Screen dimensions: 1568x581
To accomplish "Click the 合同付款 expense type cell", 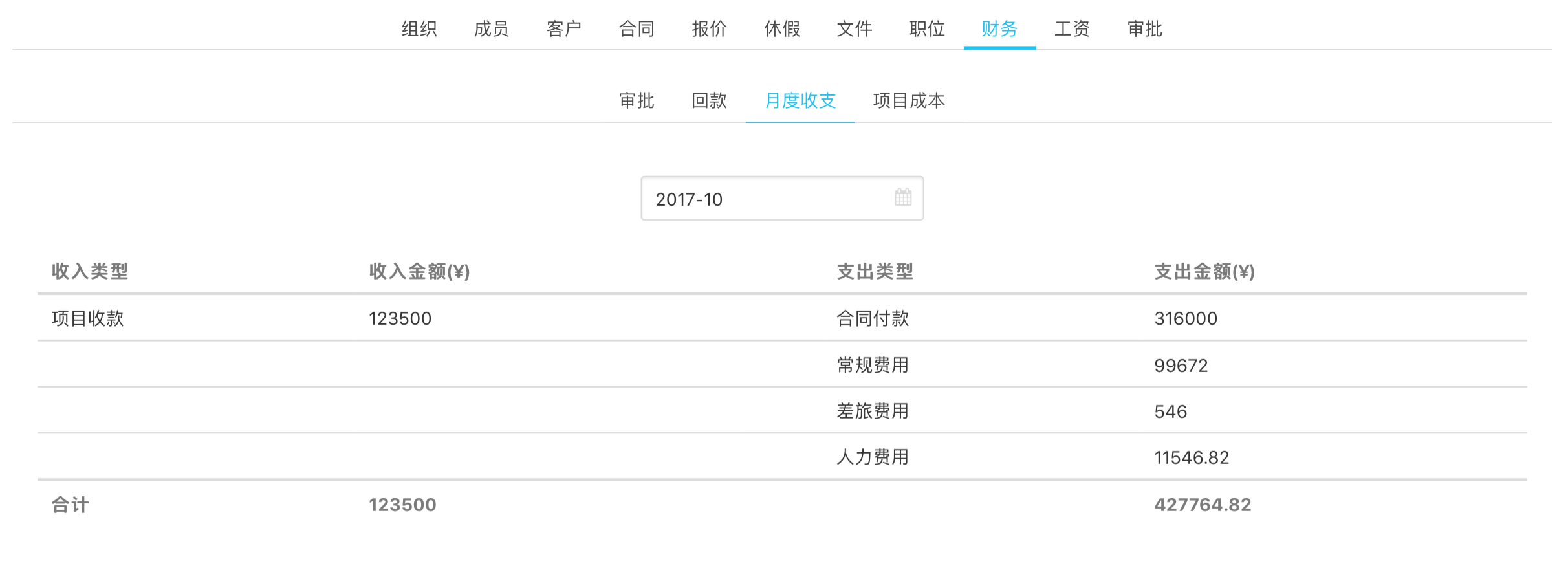I will pos(873,318).
